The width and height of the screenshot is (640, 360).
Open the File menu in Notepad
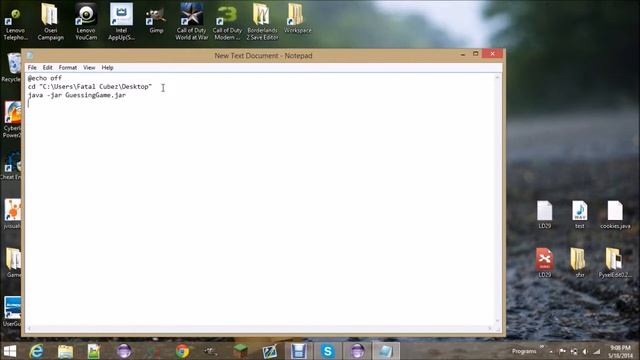pos(32,68)
